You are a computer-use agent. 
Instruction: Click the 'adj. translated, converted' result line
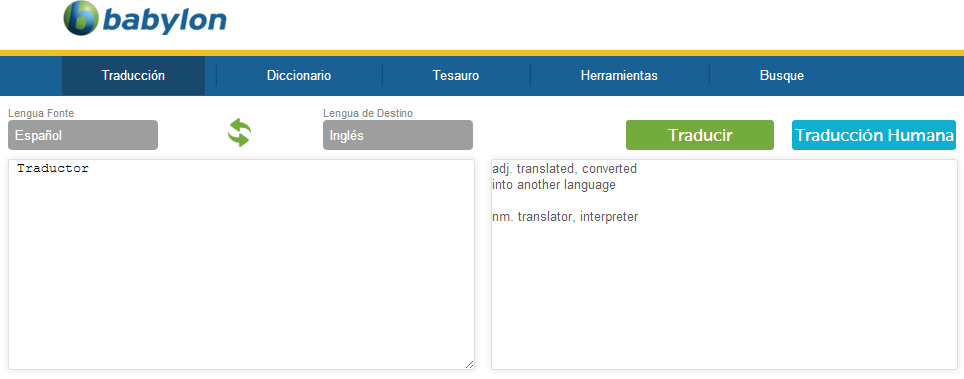[565, 169]
